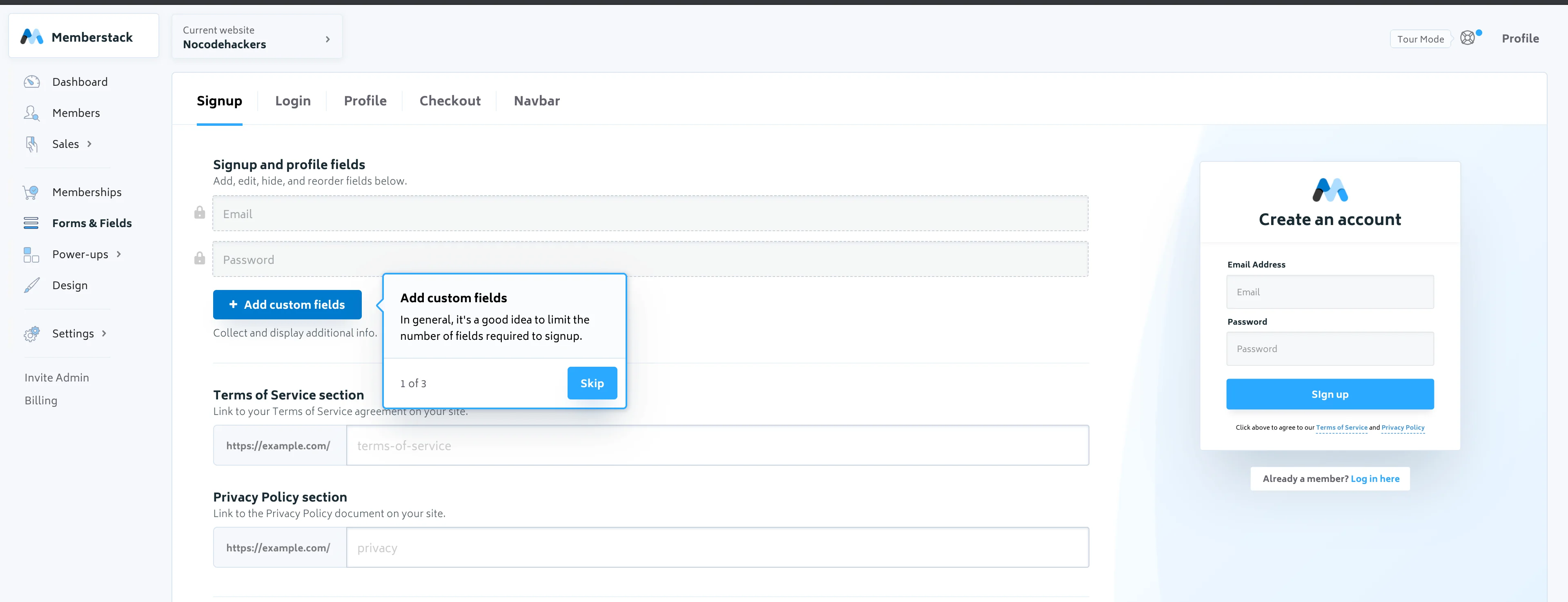Open the Navbar tab
The width and height of the screenshot is (1568, 602).
click(x=536, y=101)
